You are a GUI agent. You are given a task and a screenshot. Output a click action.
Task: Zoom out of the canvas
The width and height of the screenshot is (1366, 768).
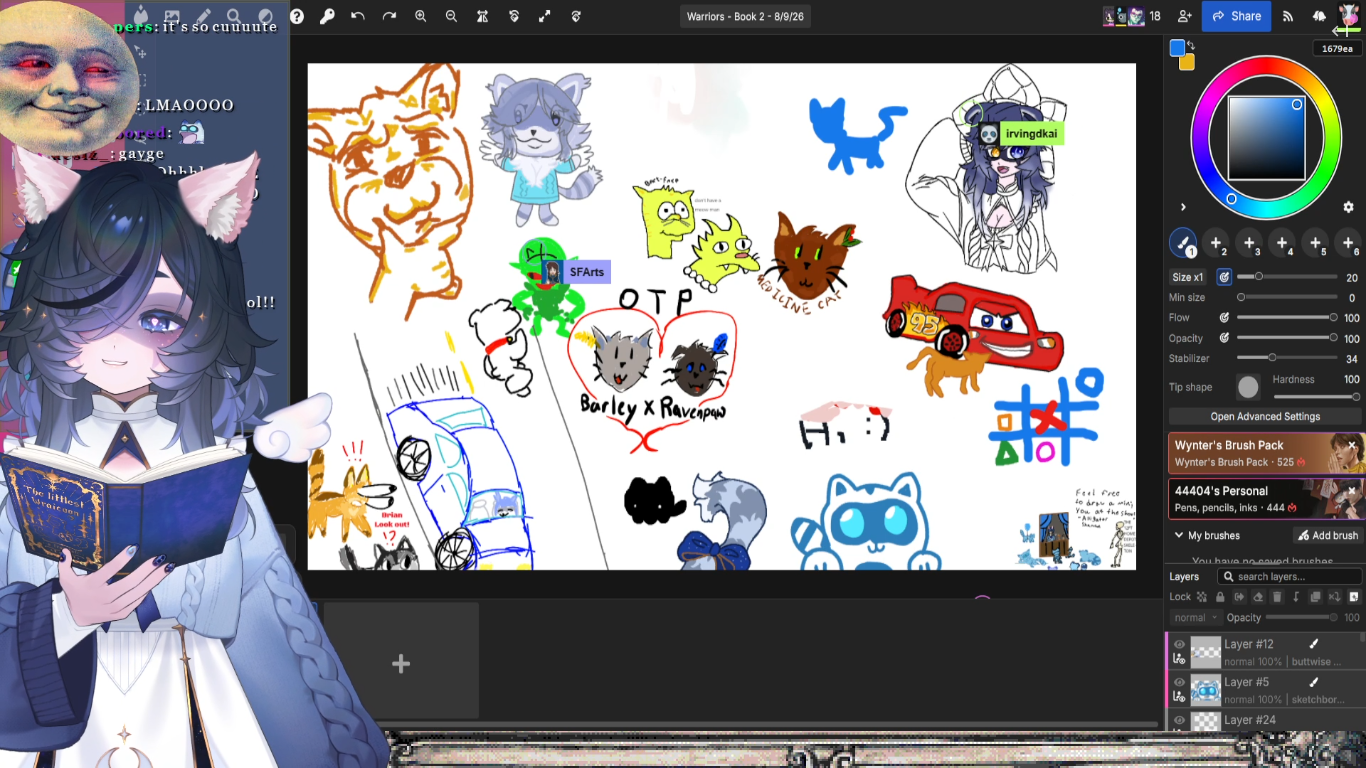[x=451, y=16]
